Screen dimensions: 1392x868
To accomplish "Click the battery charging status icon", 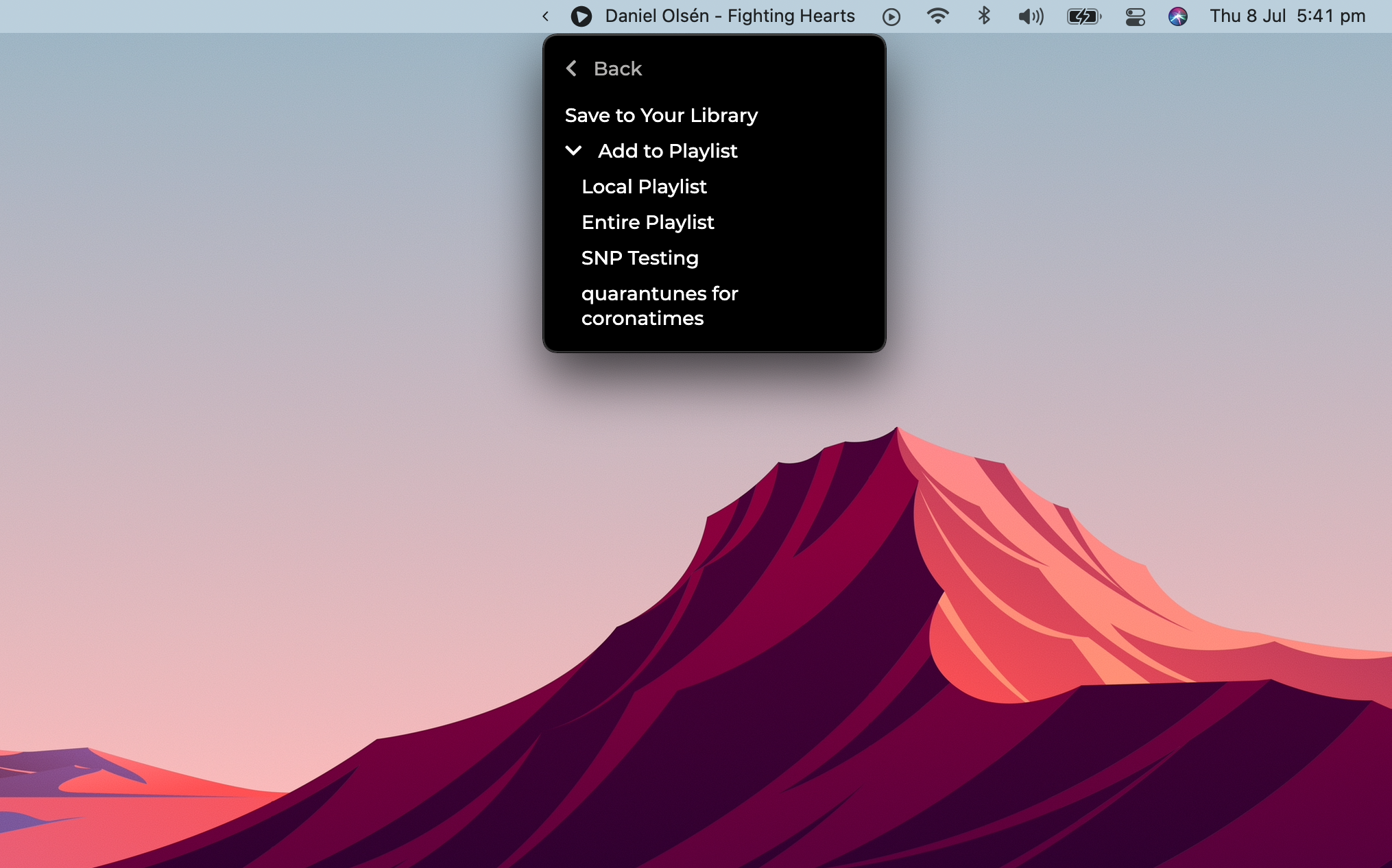I will point(1083,16).
